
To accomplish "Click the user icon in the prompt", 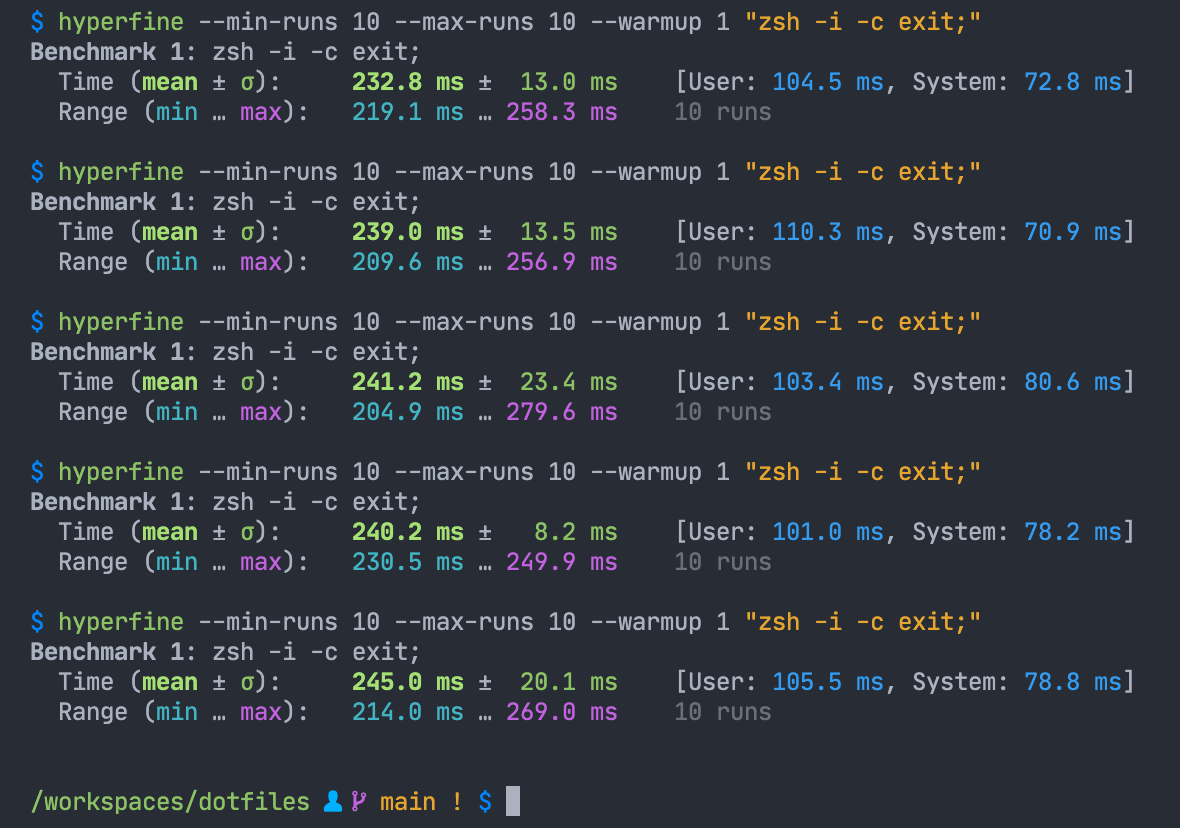I will (x=333, y=802).
